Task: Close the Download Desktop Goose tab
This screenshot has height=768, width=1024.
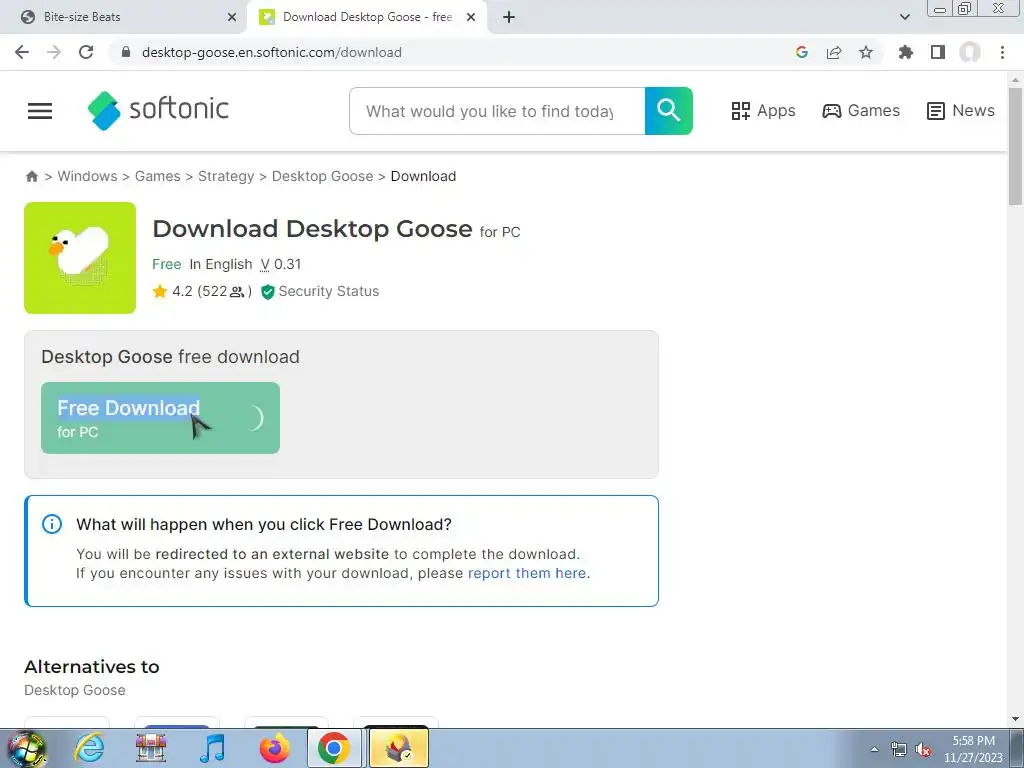Action: click(471, 17)
